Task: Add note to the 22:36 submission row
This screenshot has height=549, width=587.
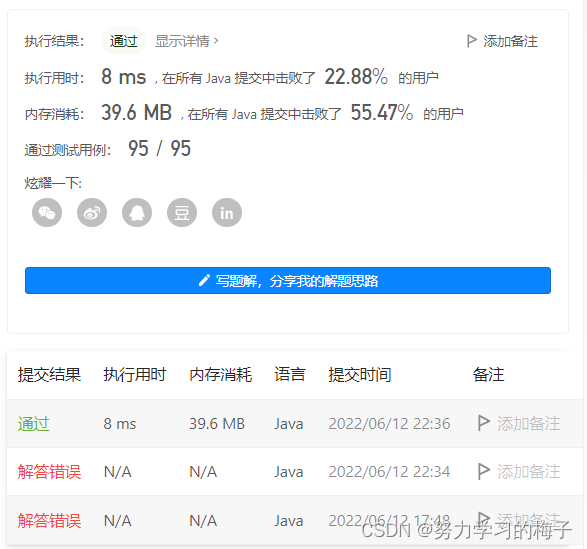Action: (x=529, y=424)
